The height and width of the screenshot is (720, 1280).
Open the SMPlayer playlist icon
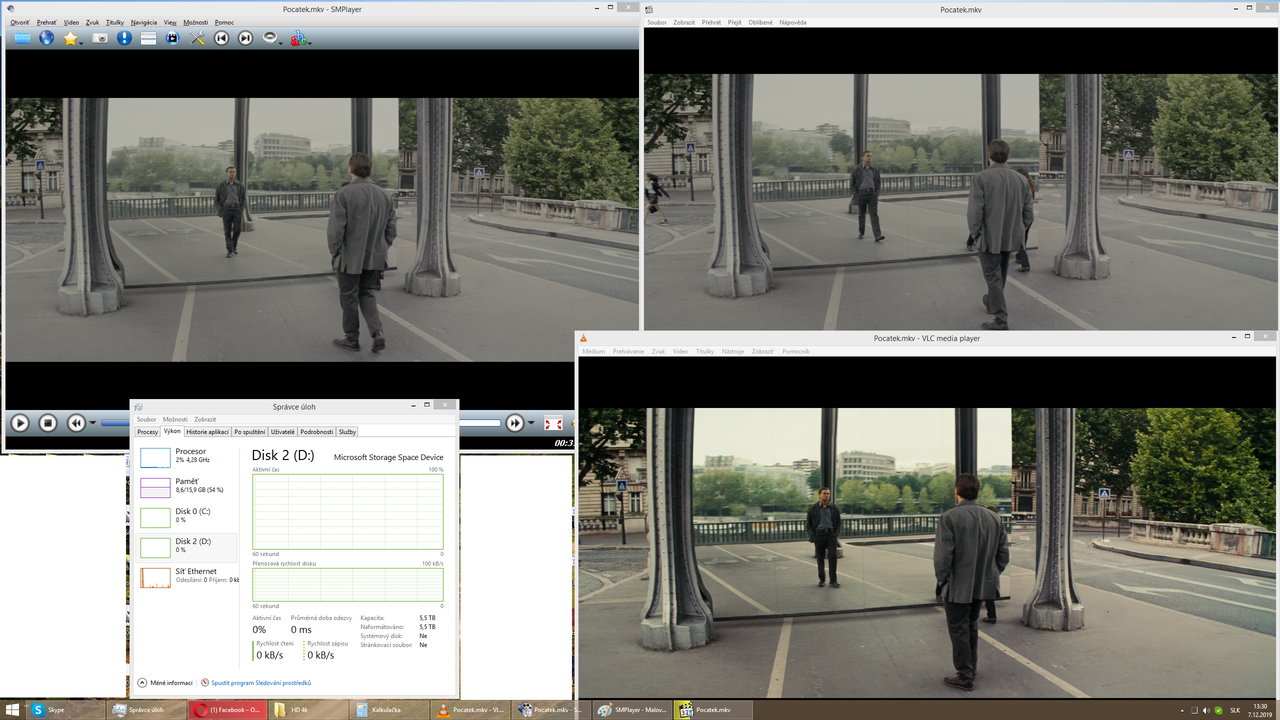click(148, 38)
